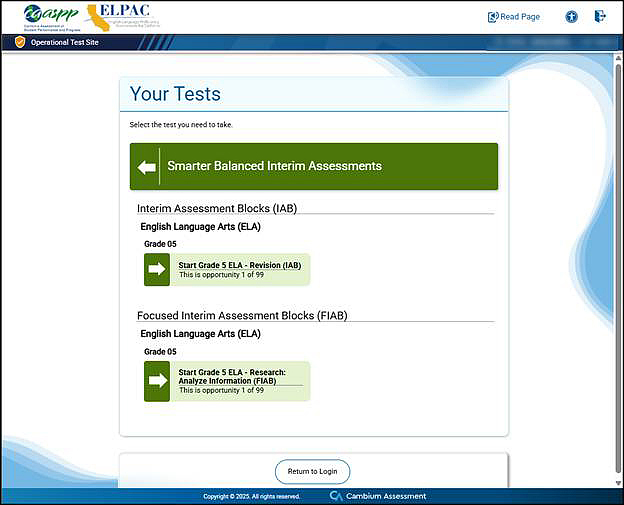
Task: Click Grade 05 label under IAB section
Action: point(160,244)
